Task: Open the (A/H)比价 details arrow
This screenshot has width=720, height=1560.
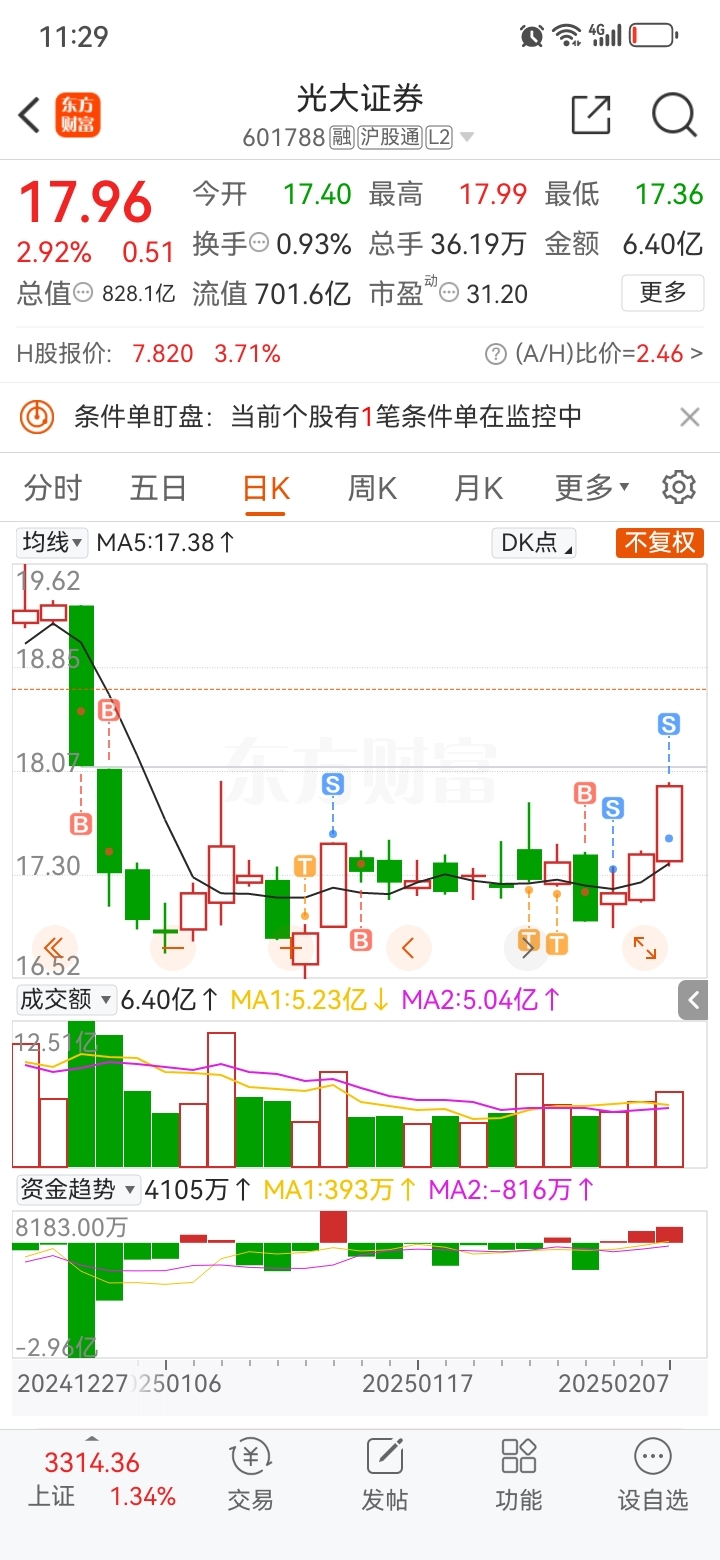Action: tap(697, 354)
